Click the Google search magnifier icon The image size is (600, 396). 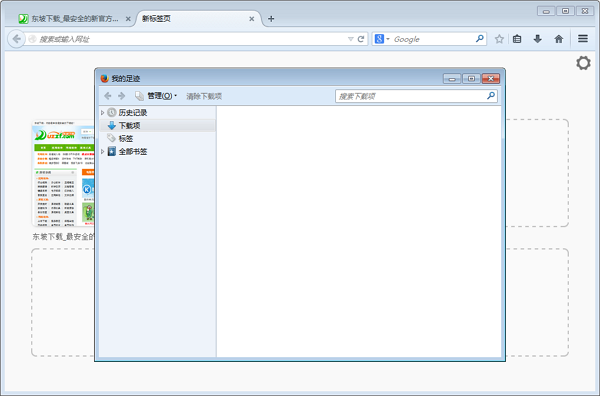pos(479,39)
